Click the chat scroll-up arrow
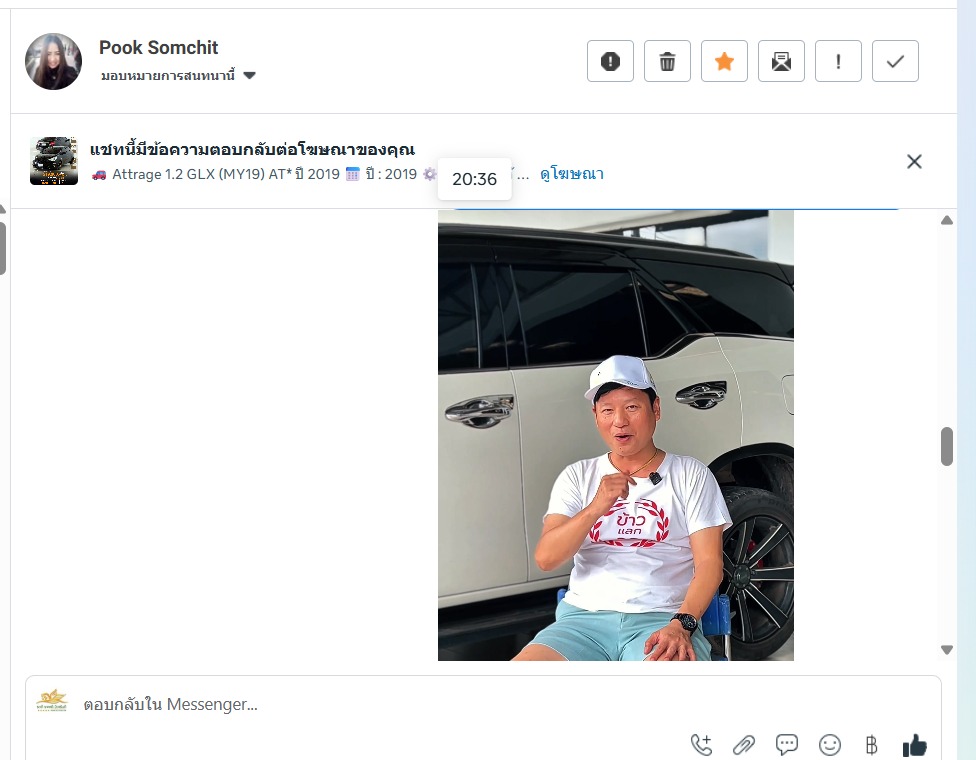Image resolution: width=976 pixels, height=760 pixels. pyautogui.click(x=947, y=220)
